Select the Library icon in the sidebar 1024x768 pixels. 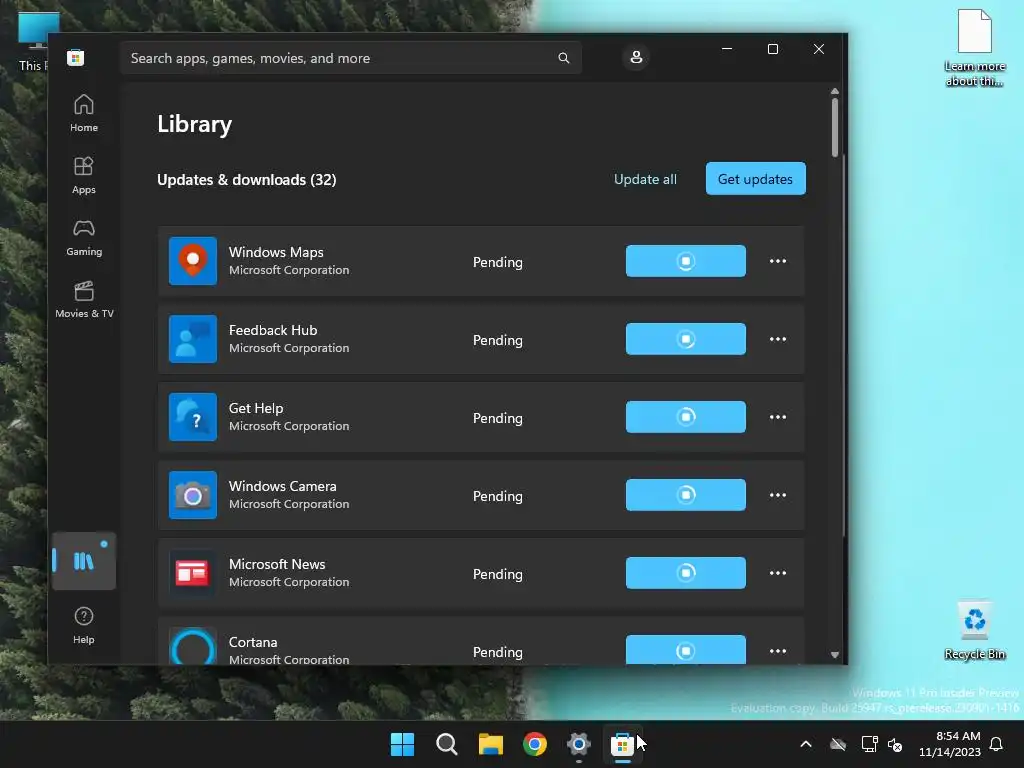click(x=84, y=561)
